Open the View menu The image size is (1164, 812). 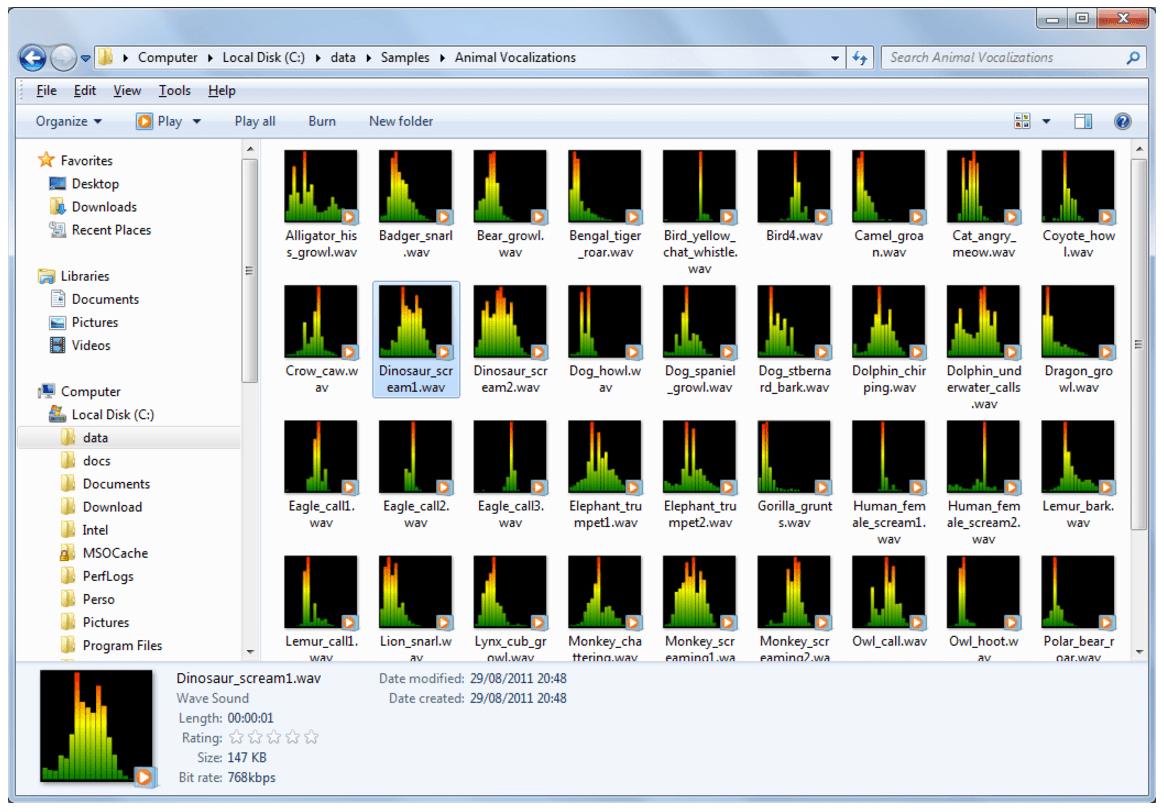coord(127,91)
